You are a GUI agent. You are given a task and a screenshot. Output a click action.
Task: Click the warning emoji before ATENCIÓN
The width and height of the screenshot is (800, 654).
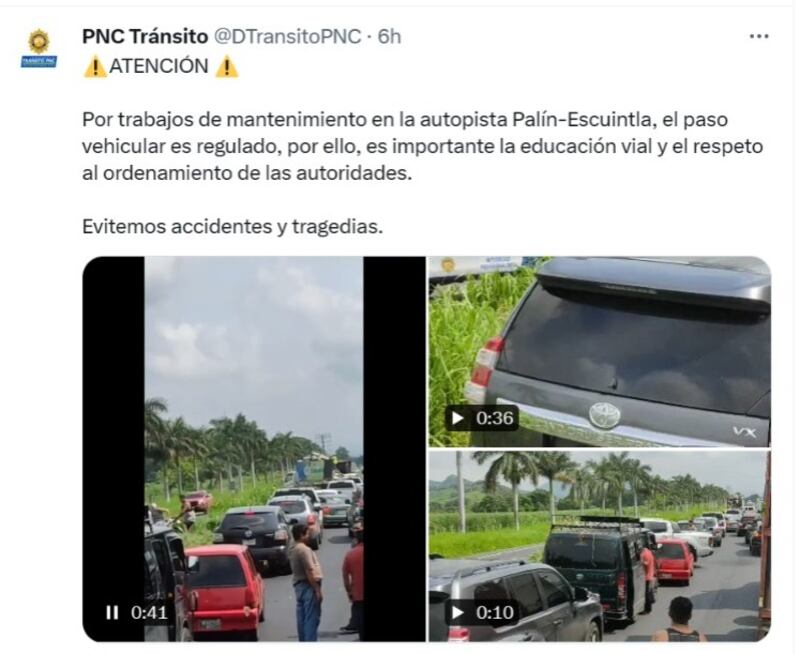[x=95, y=67]
